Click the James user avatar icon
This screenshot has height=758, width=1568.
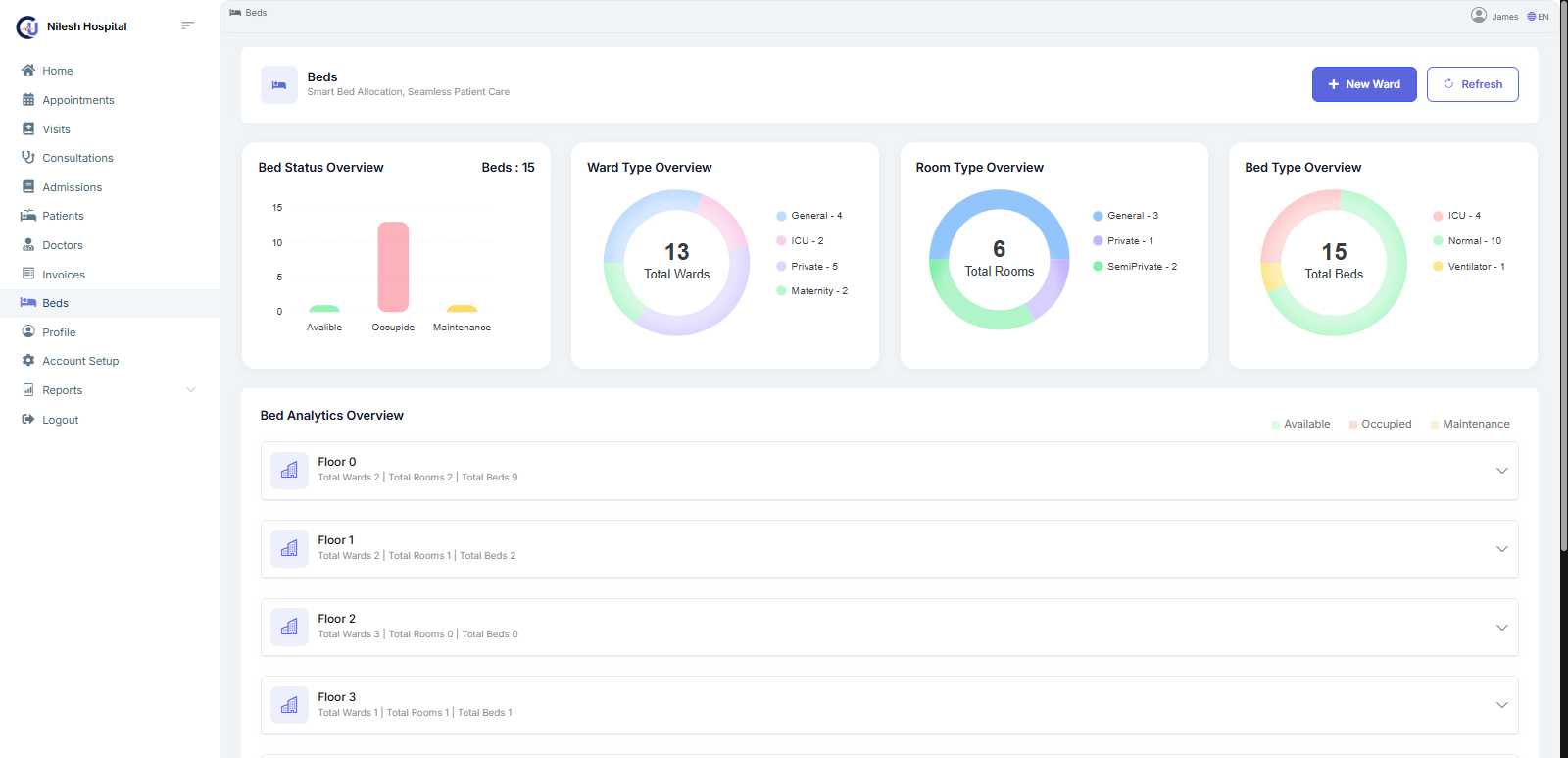(x=1479, y=15)
